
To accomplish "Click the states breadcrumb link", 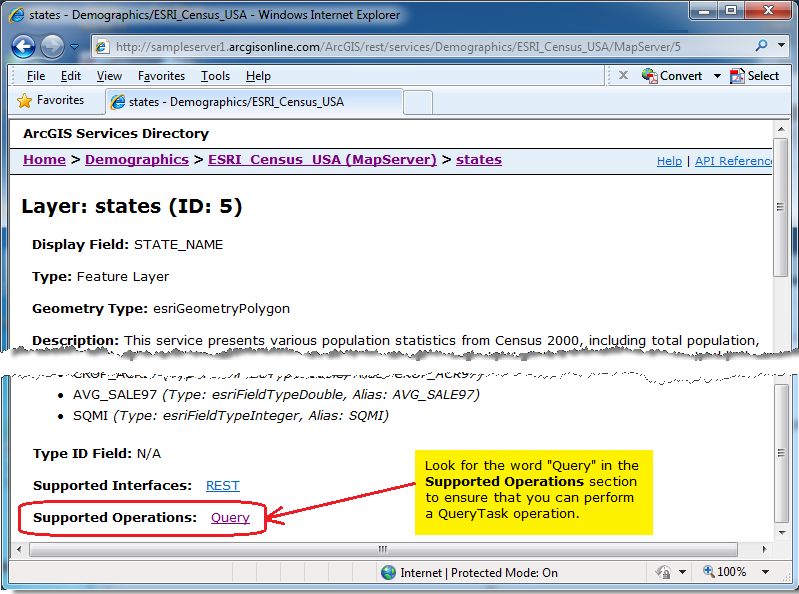I will [478, 160].
